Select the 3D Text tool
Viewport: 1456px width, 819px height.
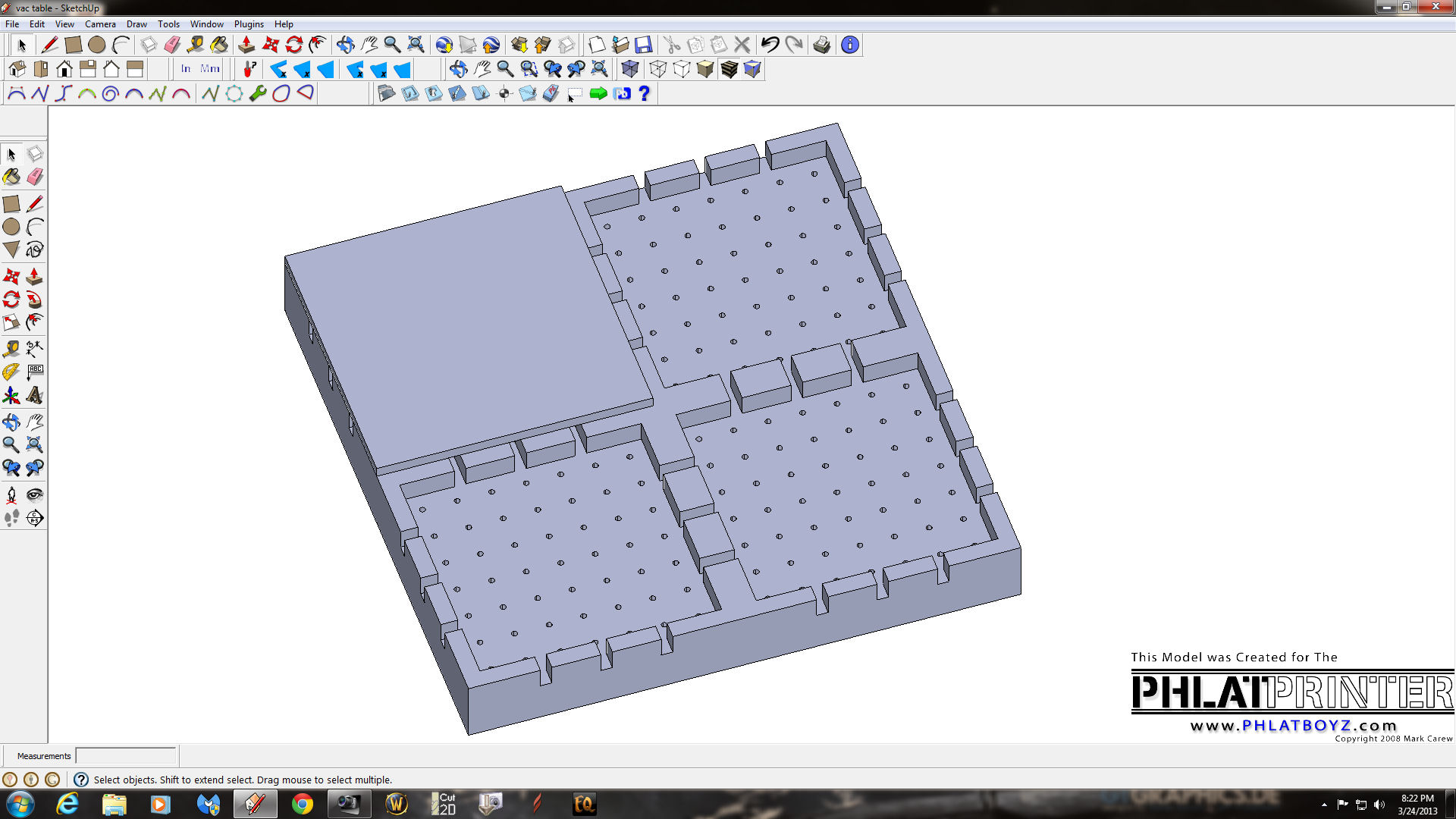tap(34, 395)
